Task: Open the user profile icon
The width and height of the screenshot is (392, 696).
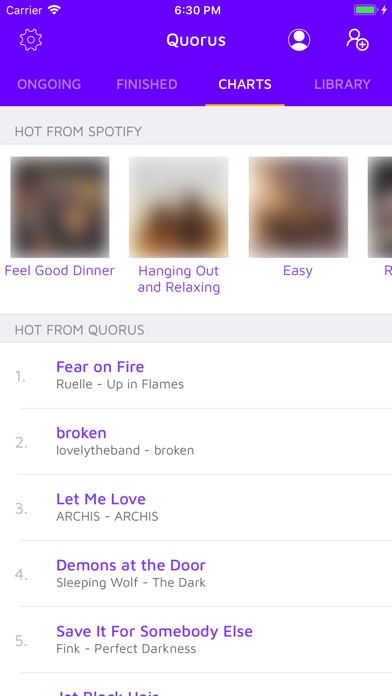Action: (x=299, y=40)
